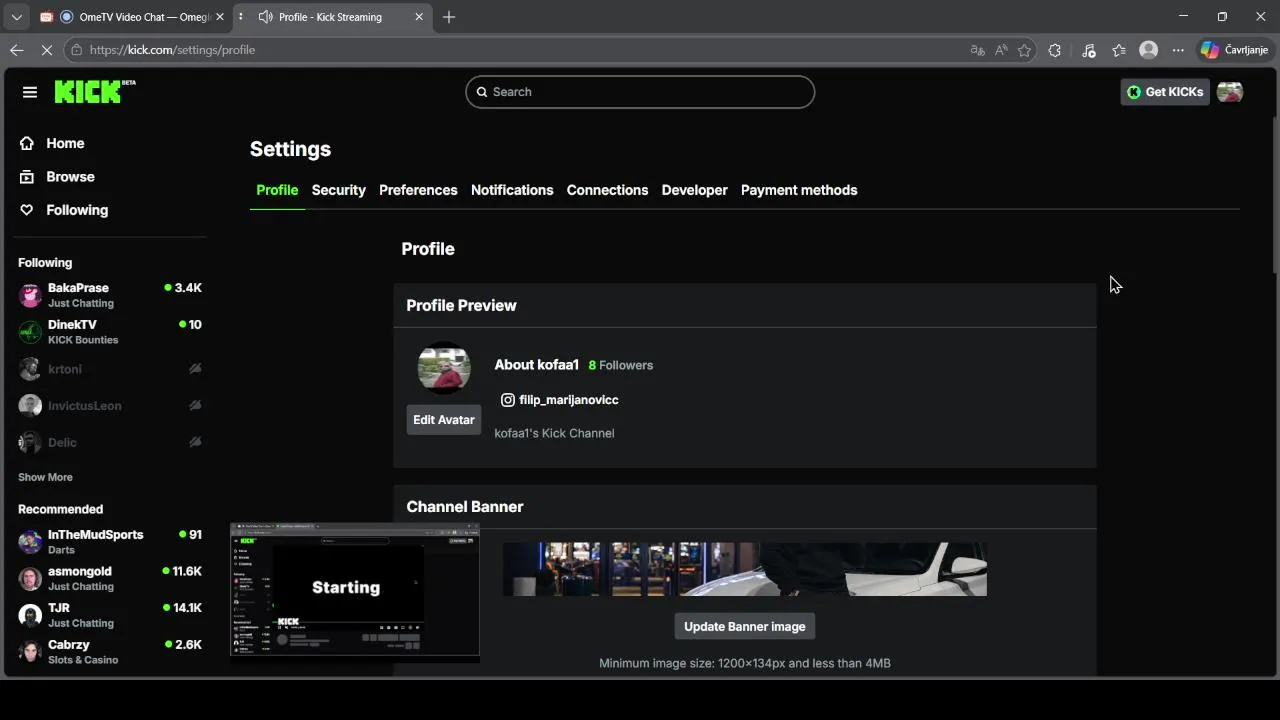The width and height of the screenshot is (1280, 720).
Task: Open the account avatar menu top right
Action: (x=1230, y=92)
